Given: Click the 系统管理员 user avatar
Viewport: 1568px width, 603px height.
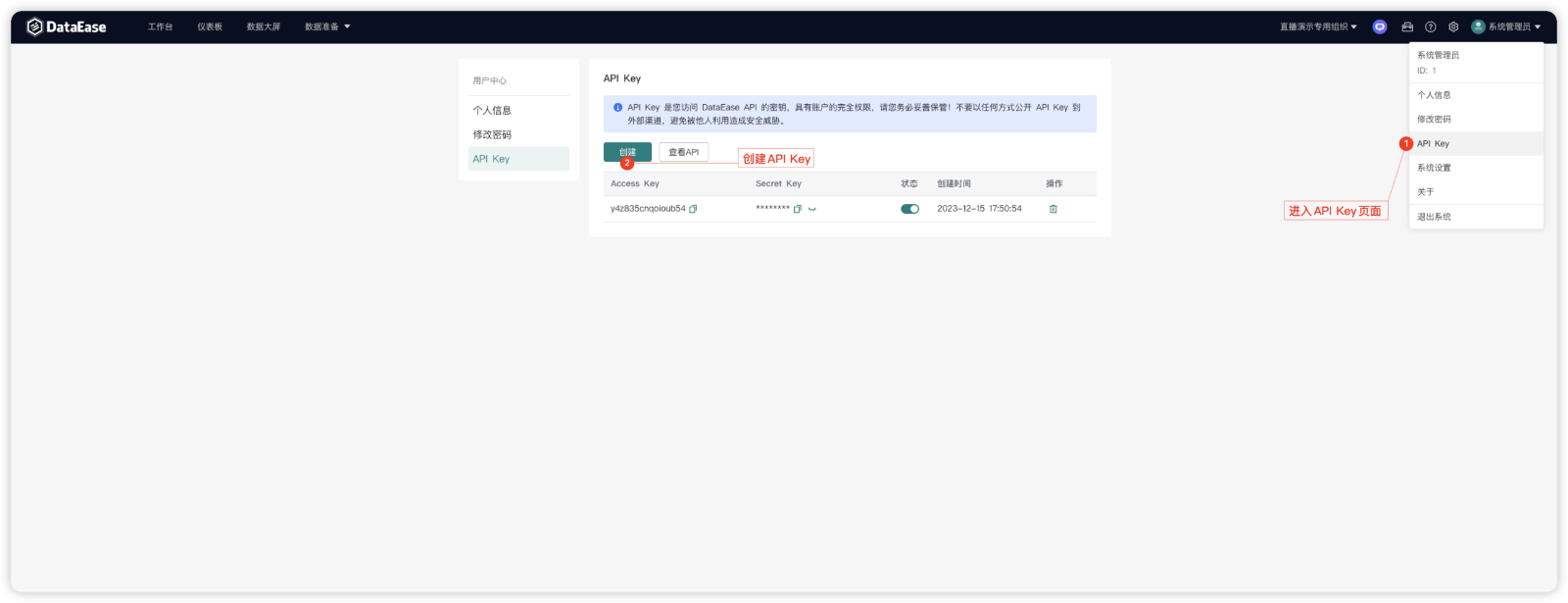Looking at the screenshot, I should pyautogui.click(x=1478, y=26).
